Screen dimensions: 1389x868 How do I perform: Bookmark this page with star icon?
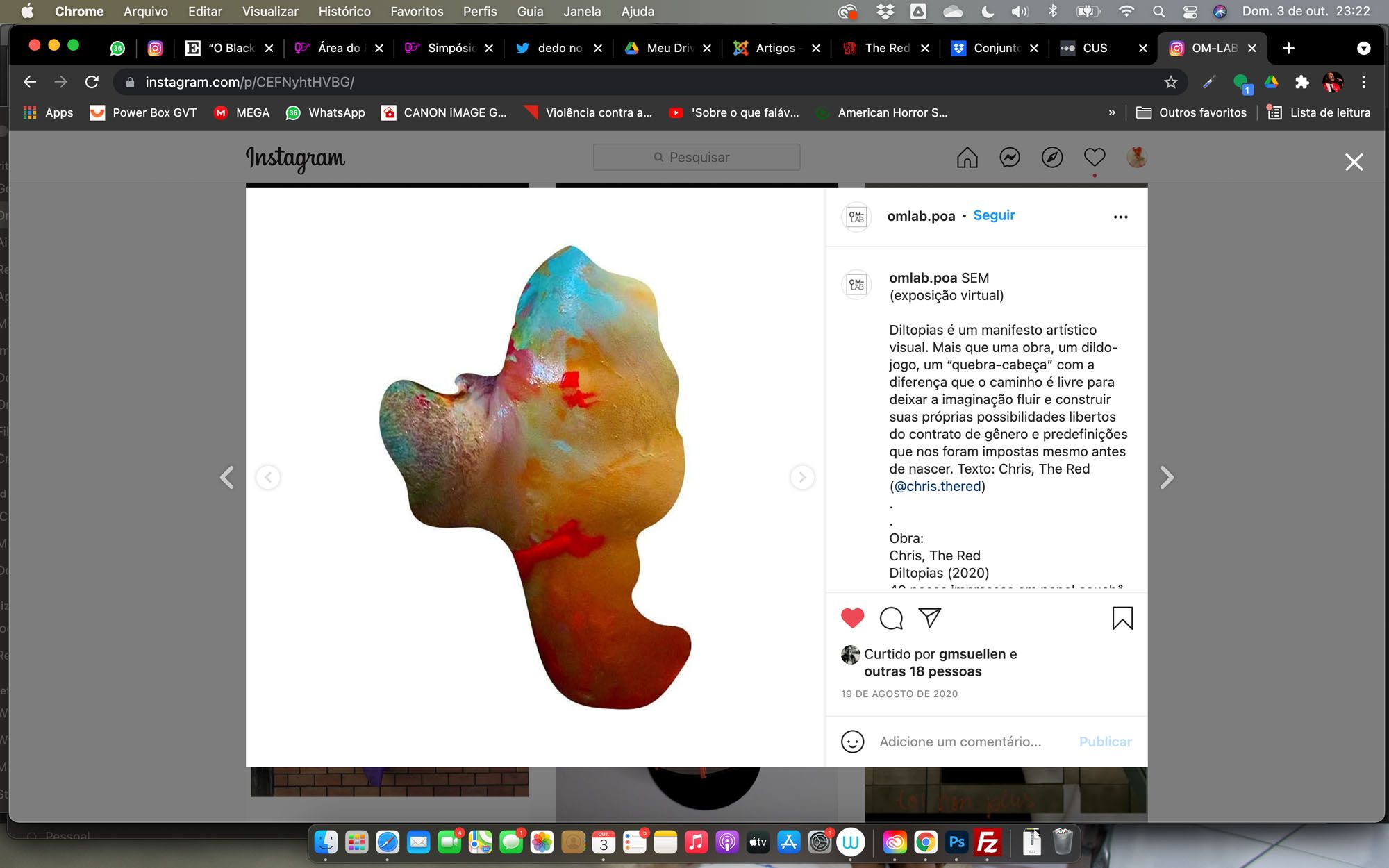pyautogui.click(x=1171, y=83)
